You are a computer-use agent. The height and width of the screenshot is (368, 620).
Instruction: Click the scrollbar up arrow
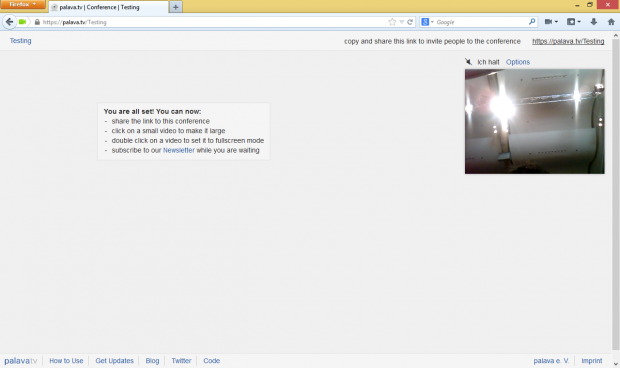point(616,36)
